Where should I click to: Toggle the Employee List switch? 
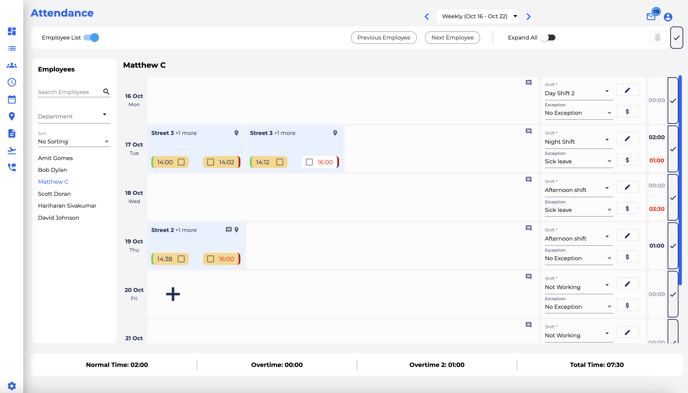click(92, 37)
